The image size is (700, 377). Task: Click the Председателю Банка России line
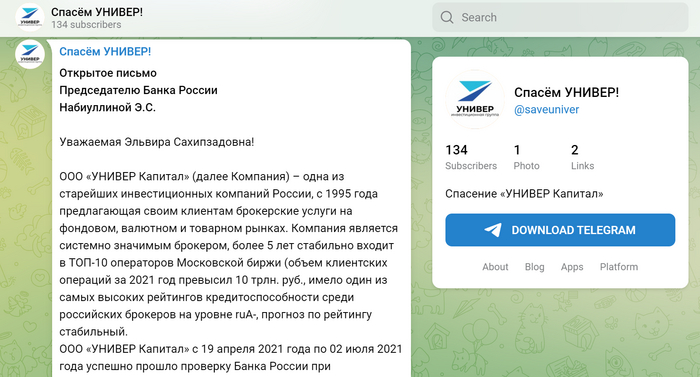click(138, 90)
